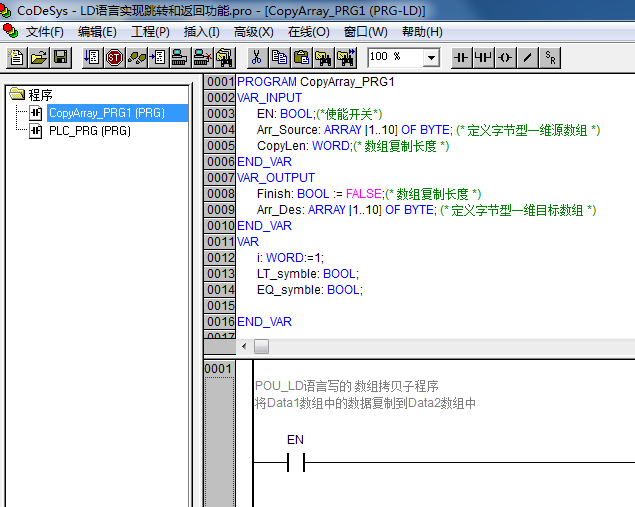Open the 工程(P) menu
Screen dimensions: 635x507
(150, 32)
